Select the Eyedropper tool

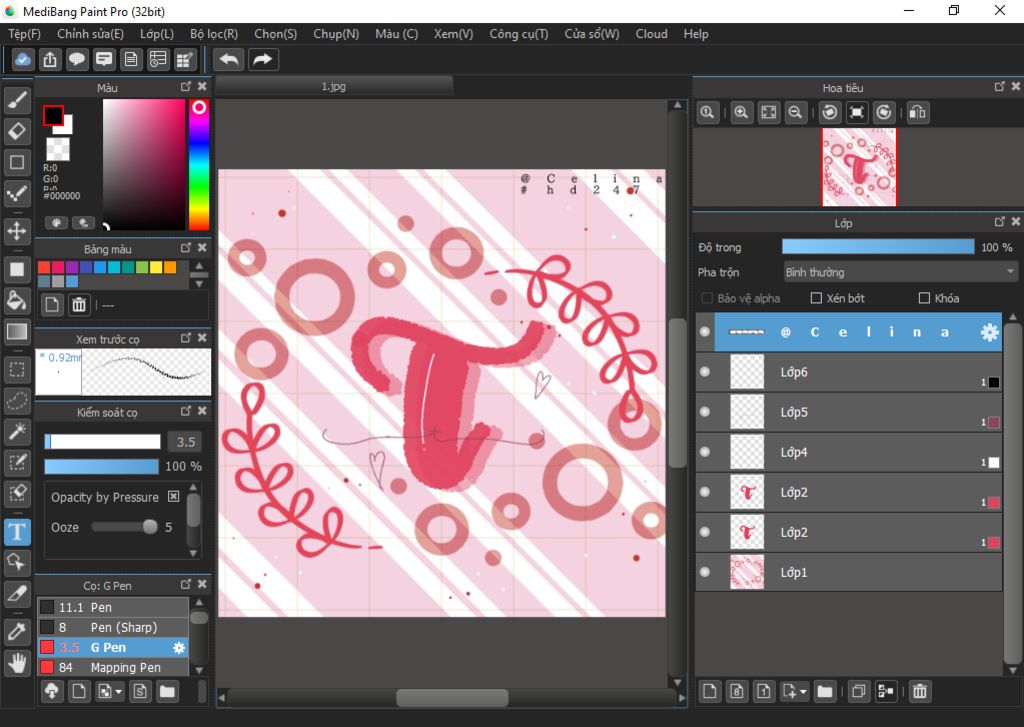pyautogui.click(x=18, y=632)
